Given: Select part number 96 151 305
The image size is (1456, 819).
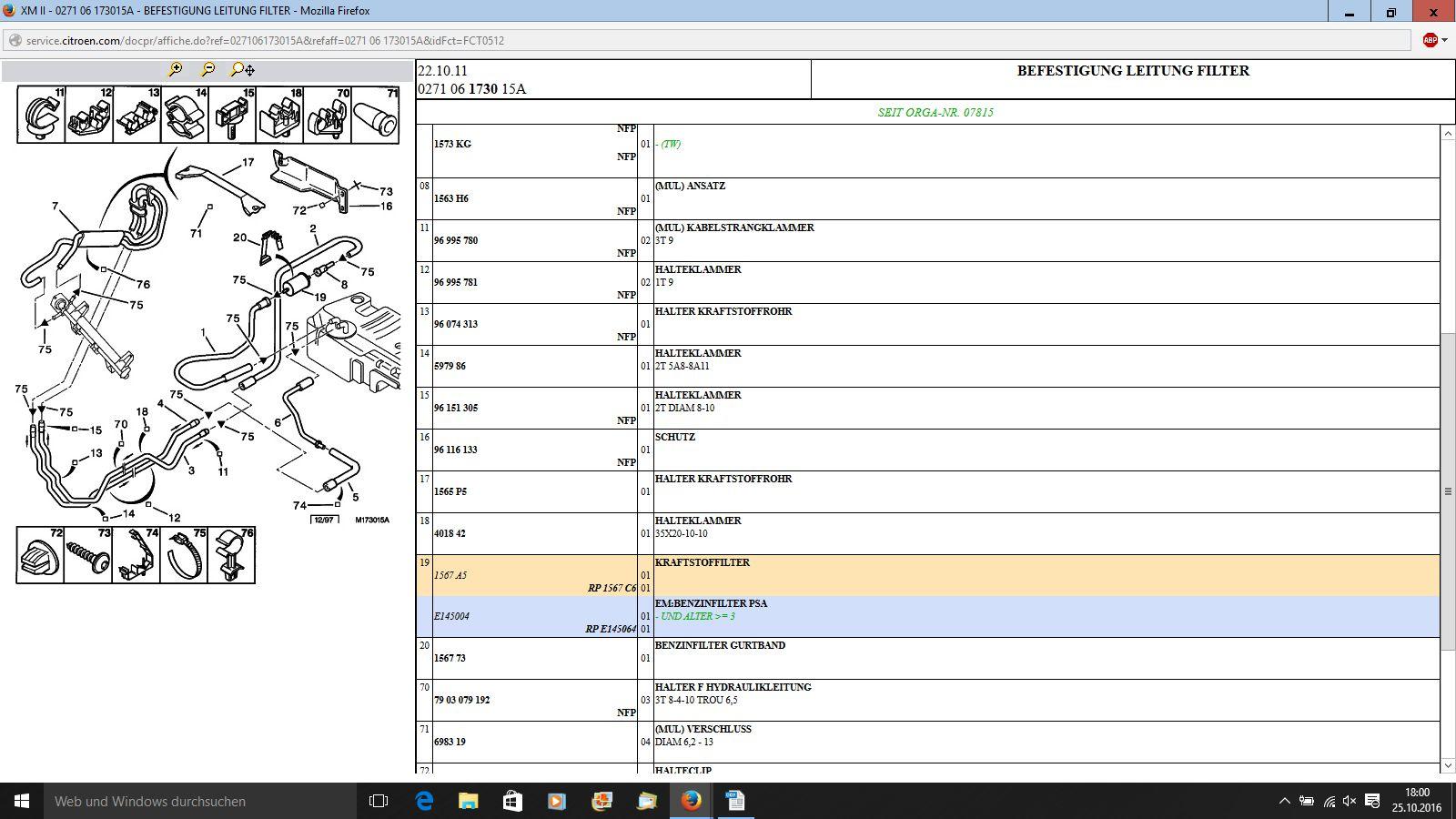Looking at the screenshot, I should pyautogui.click(x=456, y=408).
